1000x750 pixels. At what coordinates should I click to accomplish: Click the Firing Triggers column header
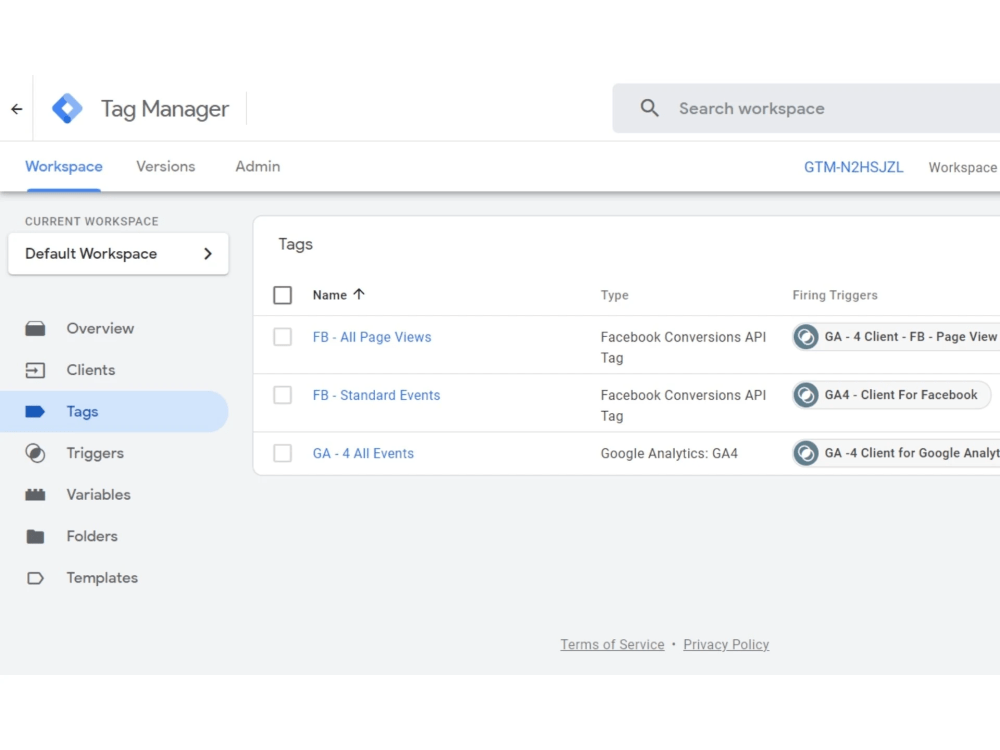[x=835, y=295]
